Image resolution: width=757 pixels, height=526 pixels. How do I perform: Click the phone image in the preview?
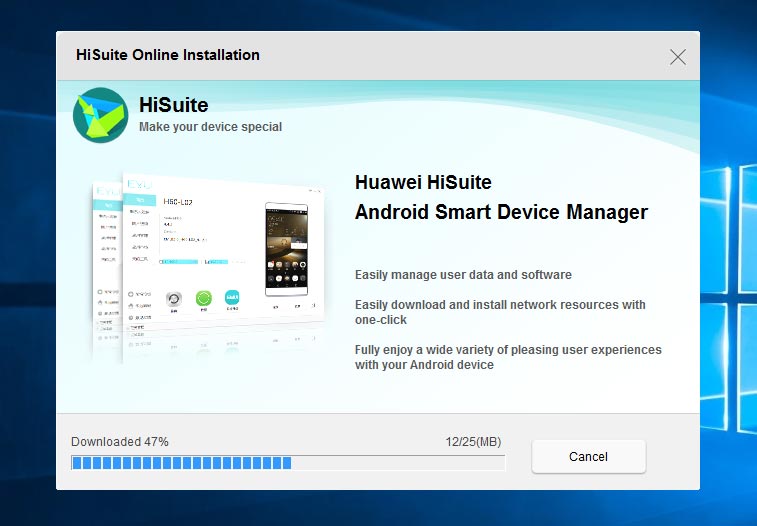[x=289, y=250]
